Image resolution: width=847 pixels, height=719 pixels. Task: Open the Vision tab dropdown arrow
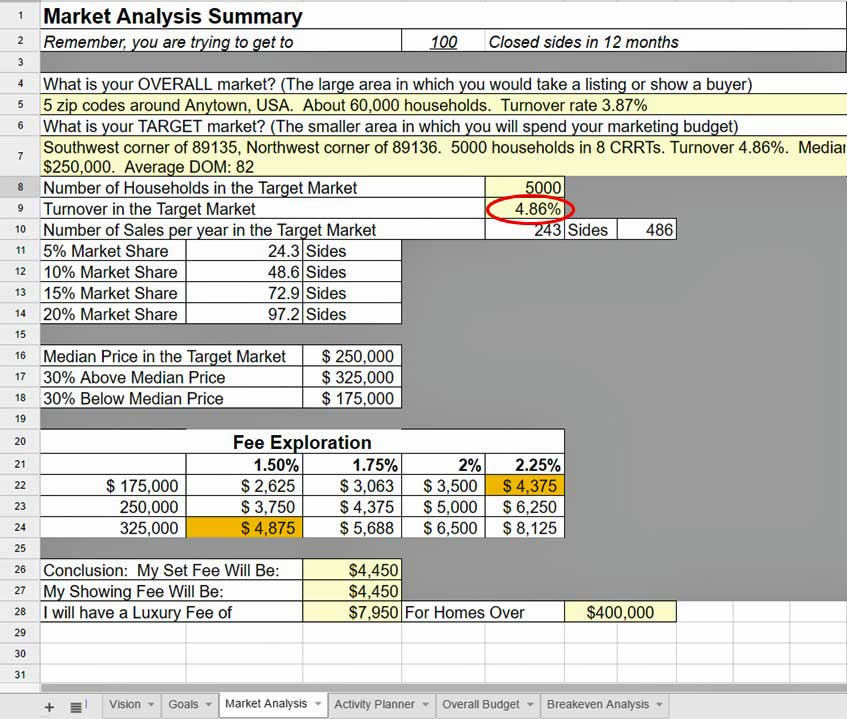(150, 704)
